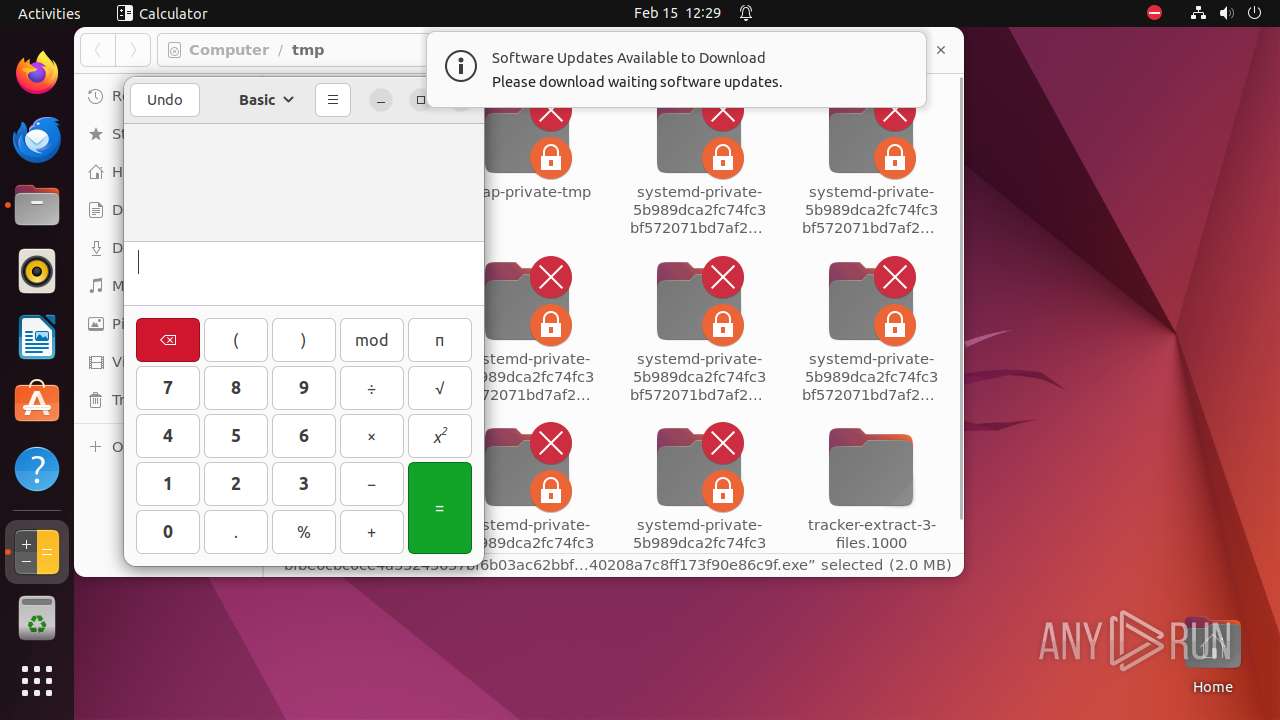
Task: Click the plus key
Action: point(372,532)
